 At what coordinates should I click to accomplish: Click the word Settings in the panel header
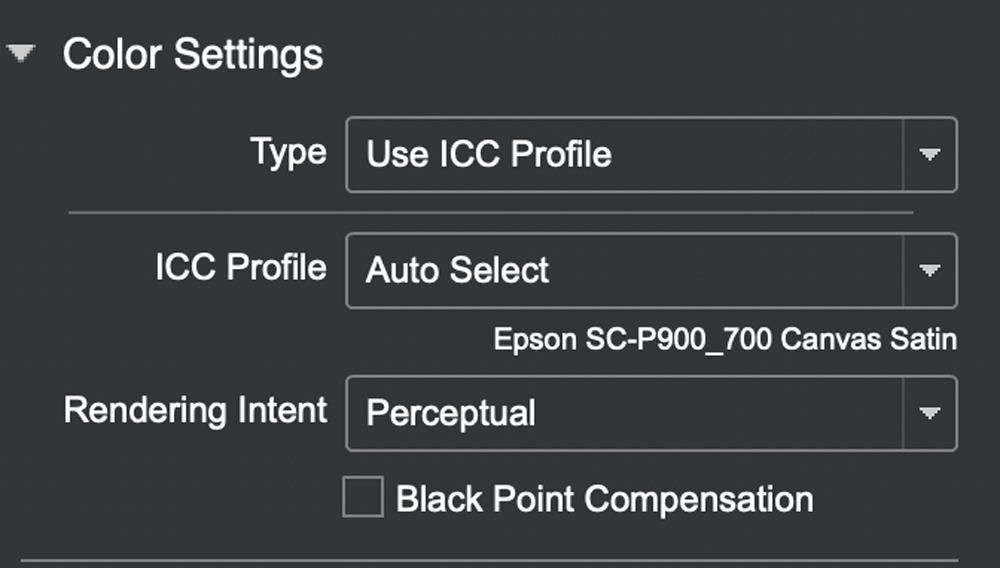click(258, 54)
